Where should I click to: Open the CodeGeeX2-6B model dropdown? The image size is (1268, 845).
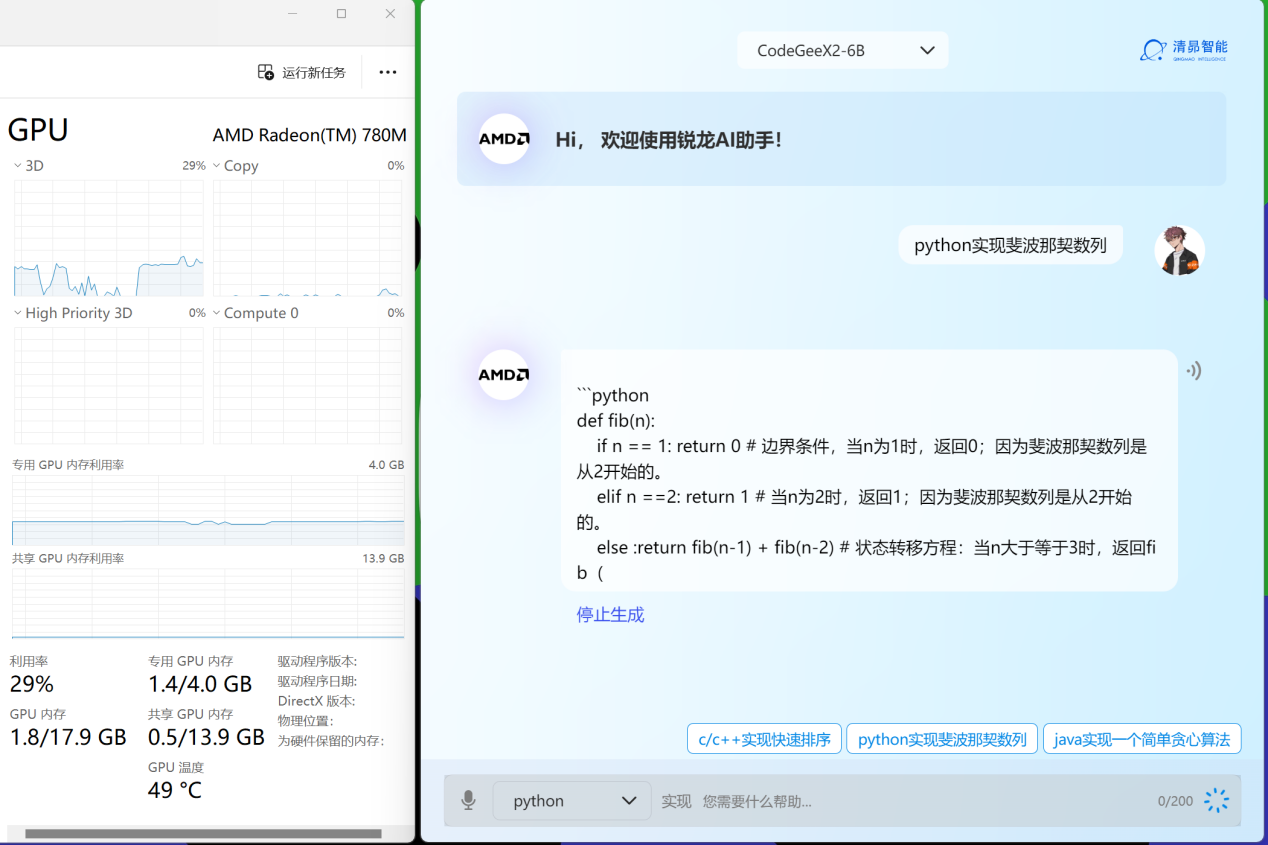click(842, 49)
